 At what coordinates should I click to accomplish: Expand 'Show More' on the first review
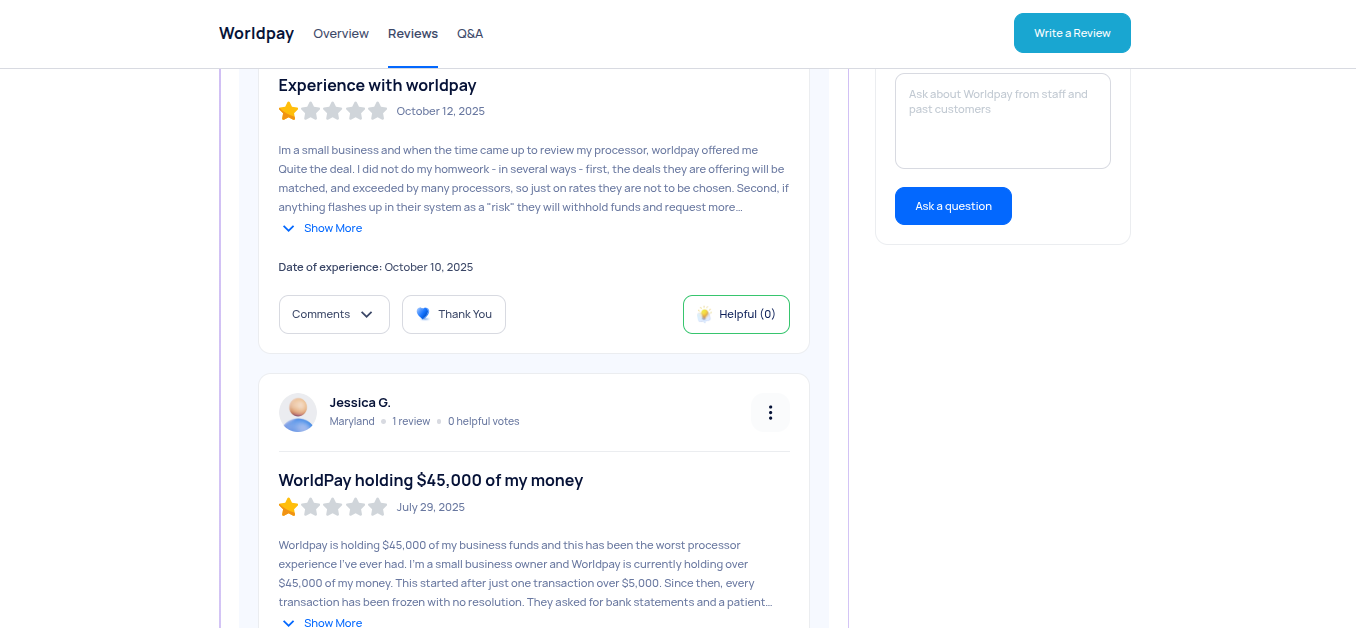322,228
